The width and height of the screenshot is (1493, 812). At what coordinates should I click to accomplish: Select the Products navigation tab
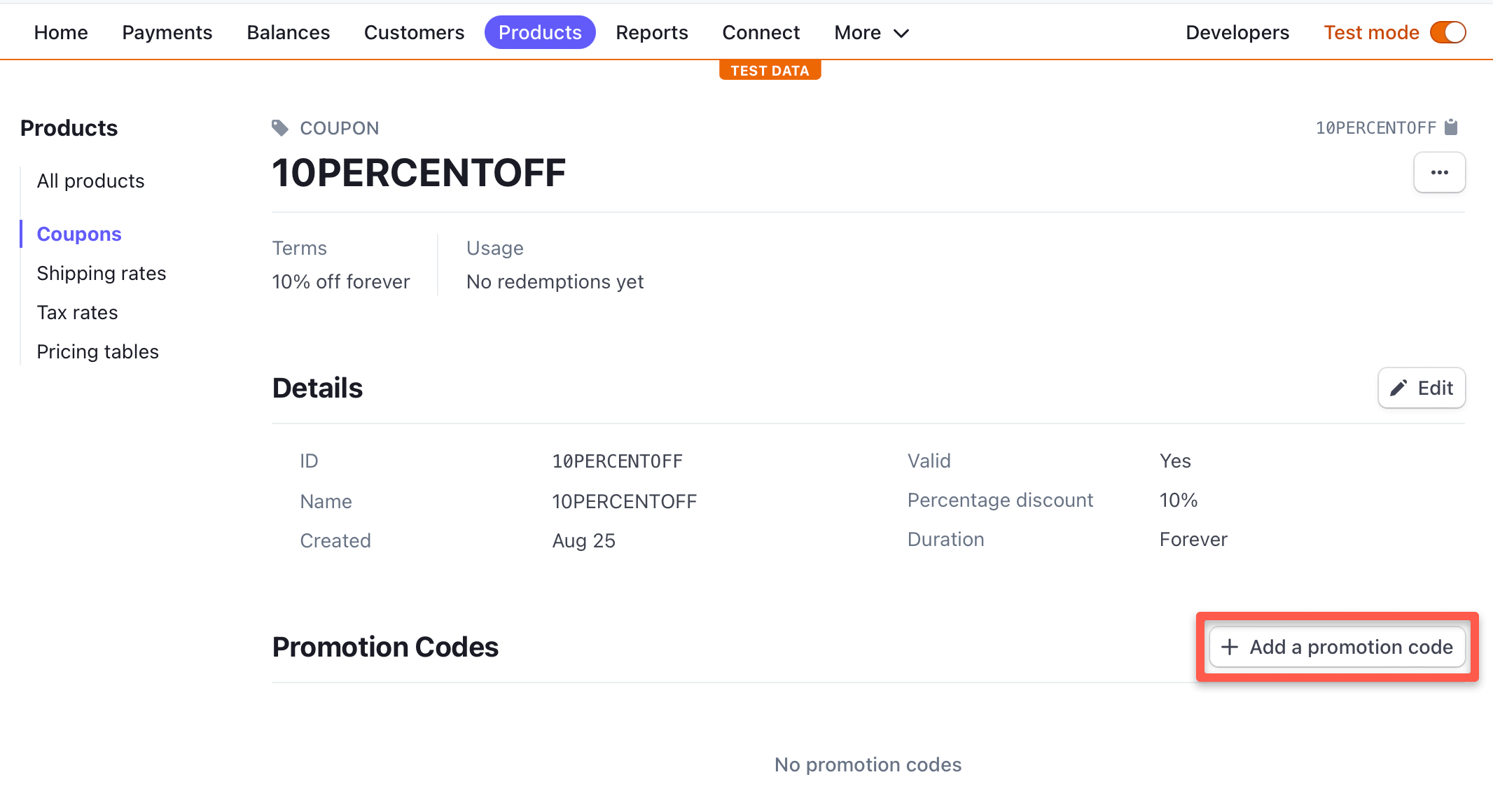[540, 32]
